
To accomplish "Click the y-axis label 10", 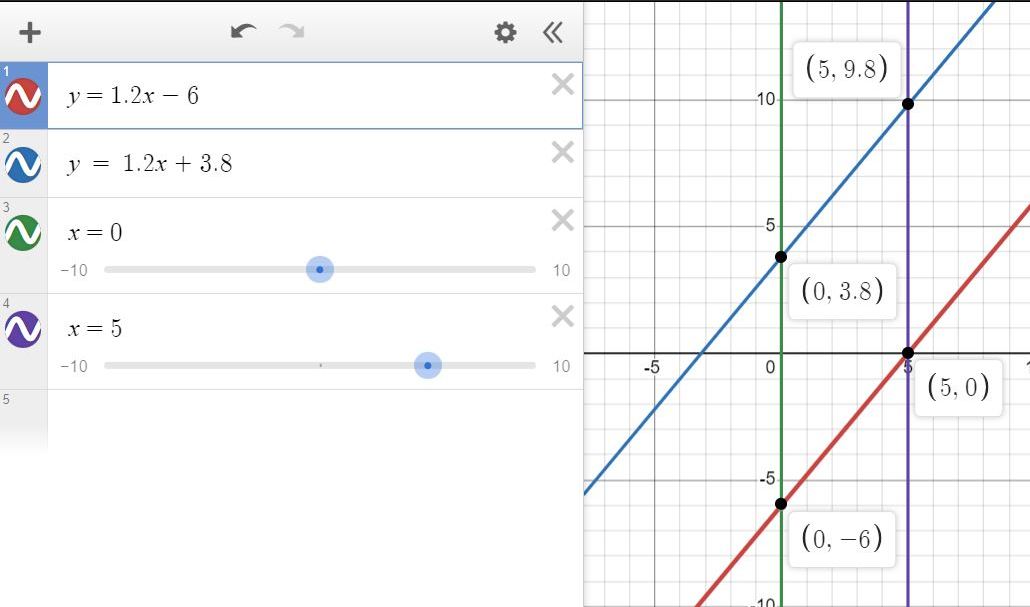I will [x=765, y=99].
